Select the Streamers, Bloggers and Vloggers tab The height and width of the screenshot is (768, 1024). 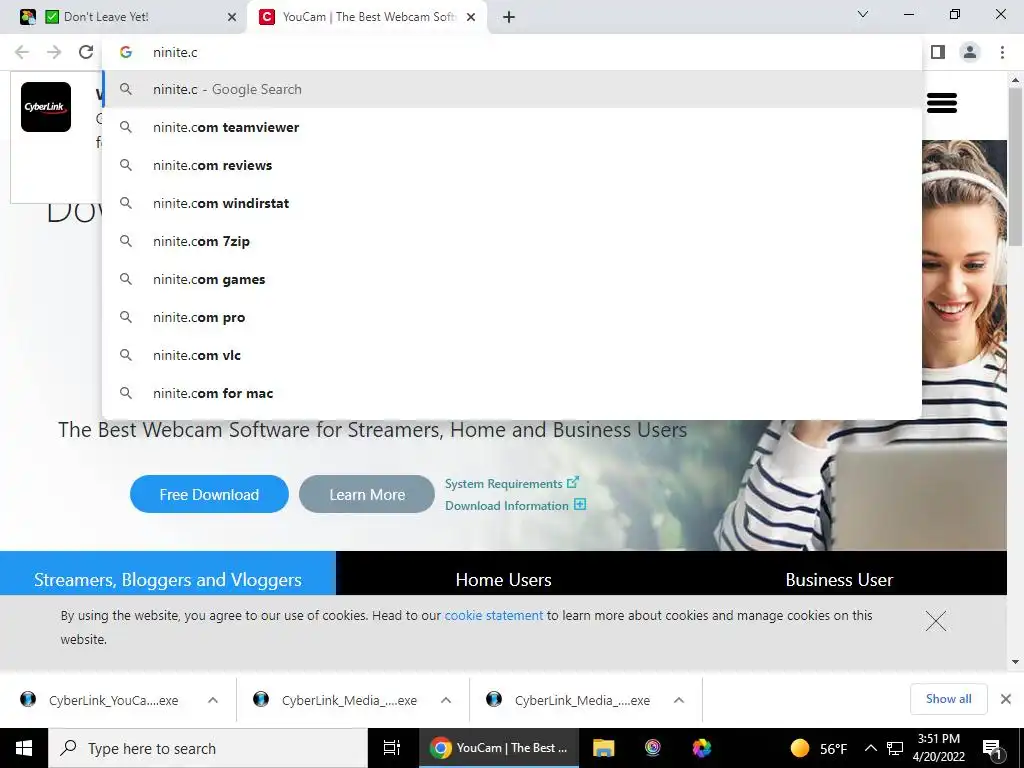(x=168, y=573)
